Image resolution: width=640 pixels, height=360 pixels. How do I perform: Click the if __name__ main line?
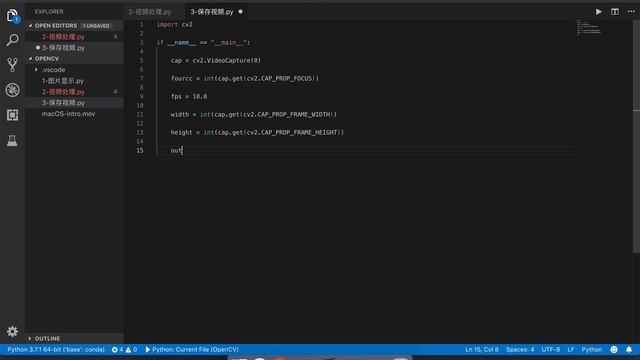click(203, 42)
